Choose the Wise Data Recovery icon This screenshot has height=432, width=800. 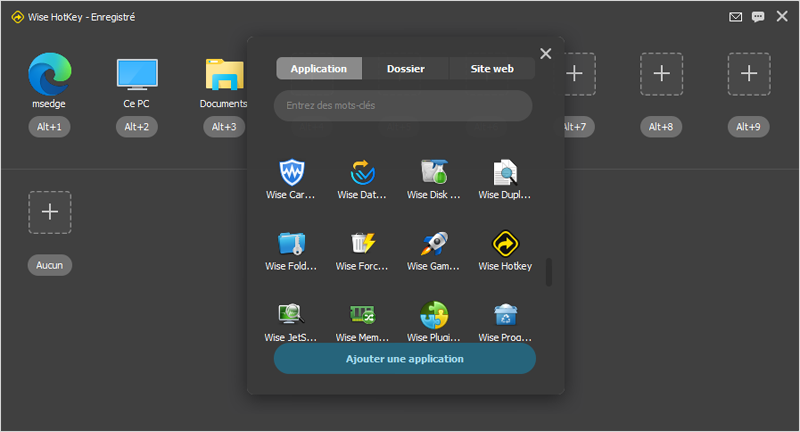(362, 172)
